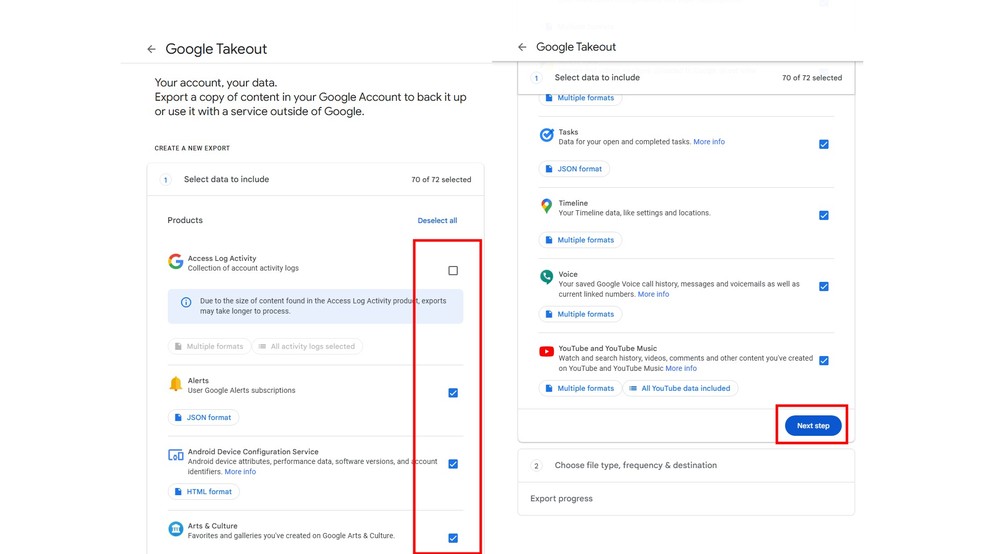This screenshot has height=554, width=984.
Task: Open More info link for Tasks
Action: [709, 142]
